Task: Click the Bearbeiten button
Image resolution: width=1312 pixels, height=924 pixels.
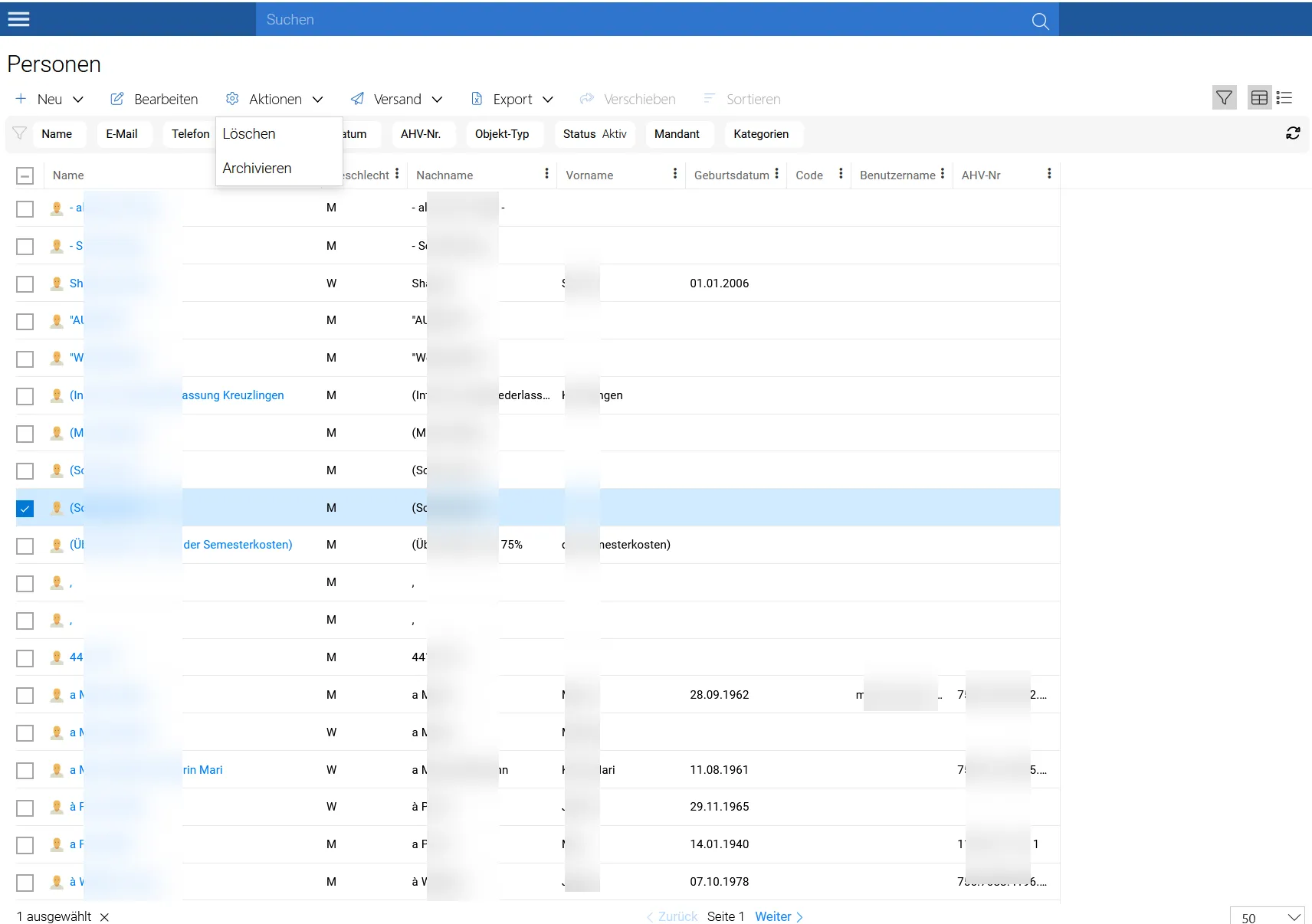Action: pos(155,99)
